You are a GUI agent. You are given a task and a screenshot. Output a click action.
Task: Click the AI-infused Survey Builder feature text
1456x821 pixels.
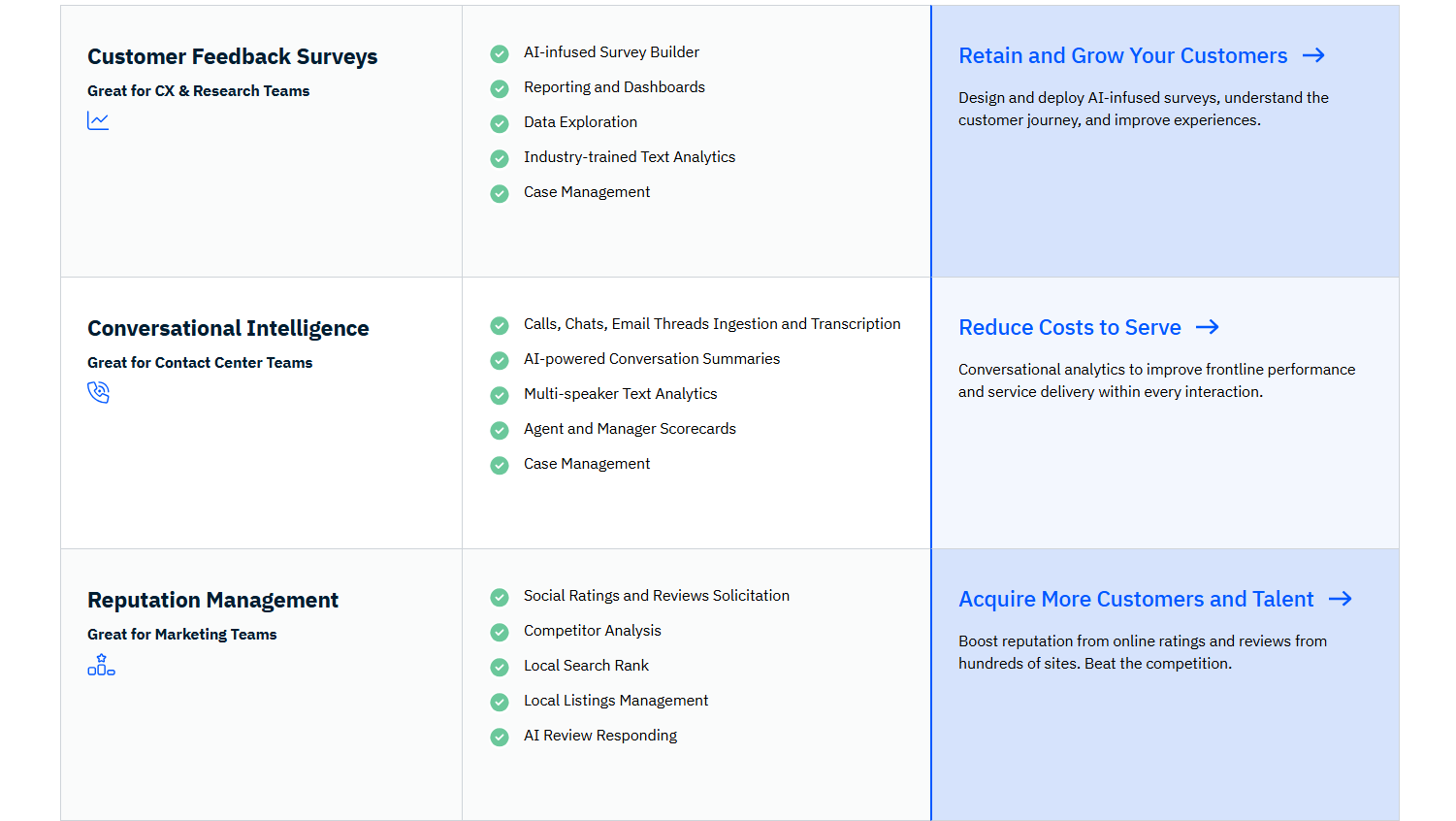pos(611,52)
